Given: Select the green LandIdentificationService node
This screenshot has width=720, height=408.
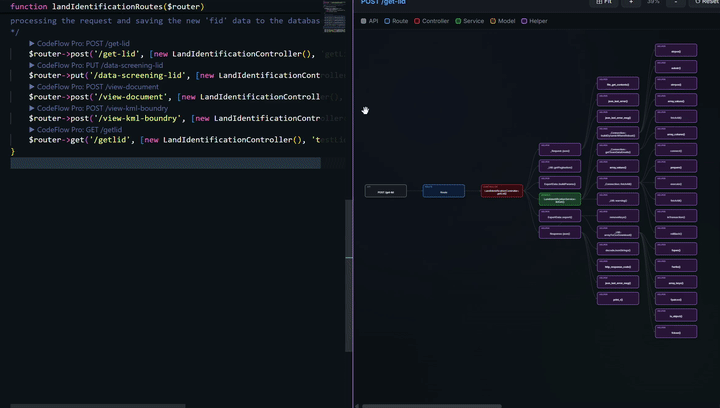Looking at the screenshot, I should click(x=560, y=199).
